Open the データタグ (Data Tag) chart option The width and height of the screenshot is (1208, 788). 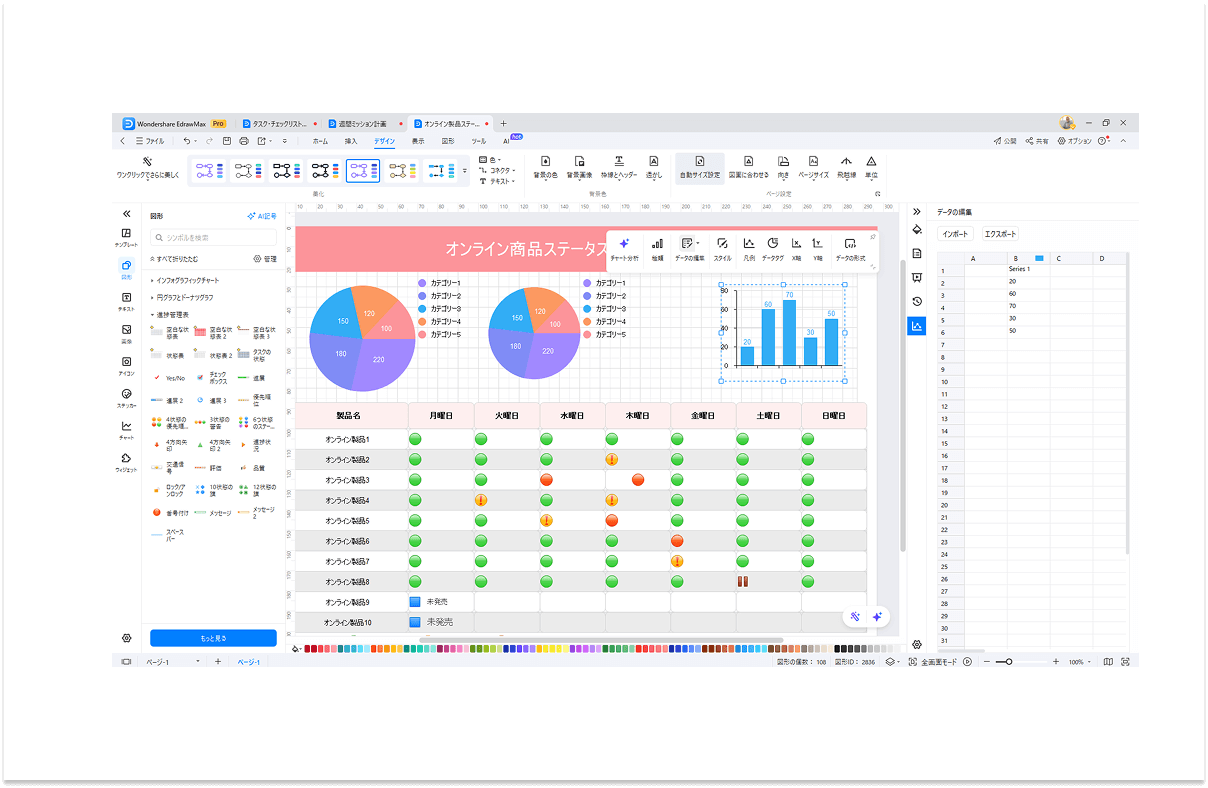[x=772, y=248]
